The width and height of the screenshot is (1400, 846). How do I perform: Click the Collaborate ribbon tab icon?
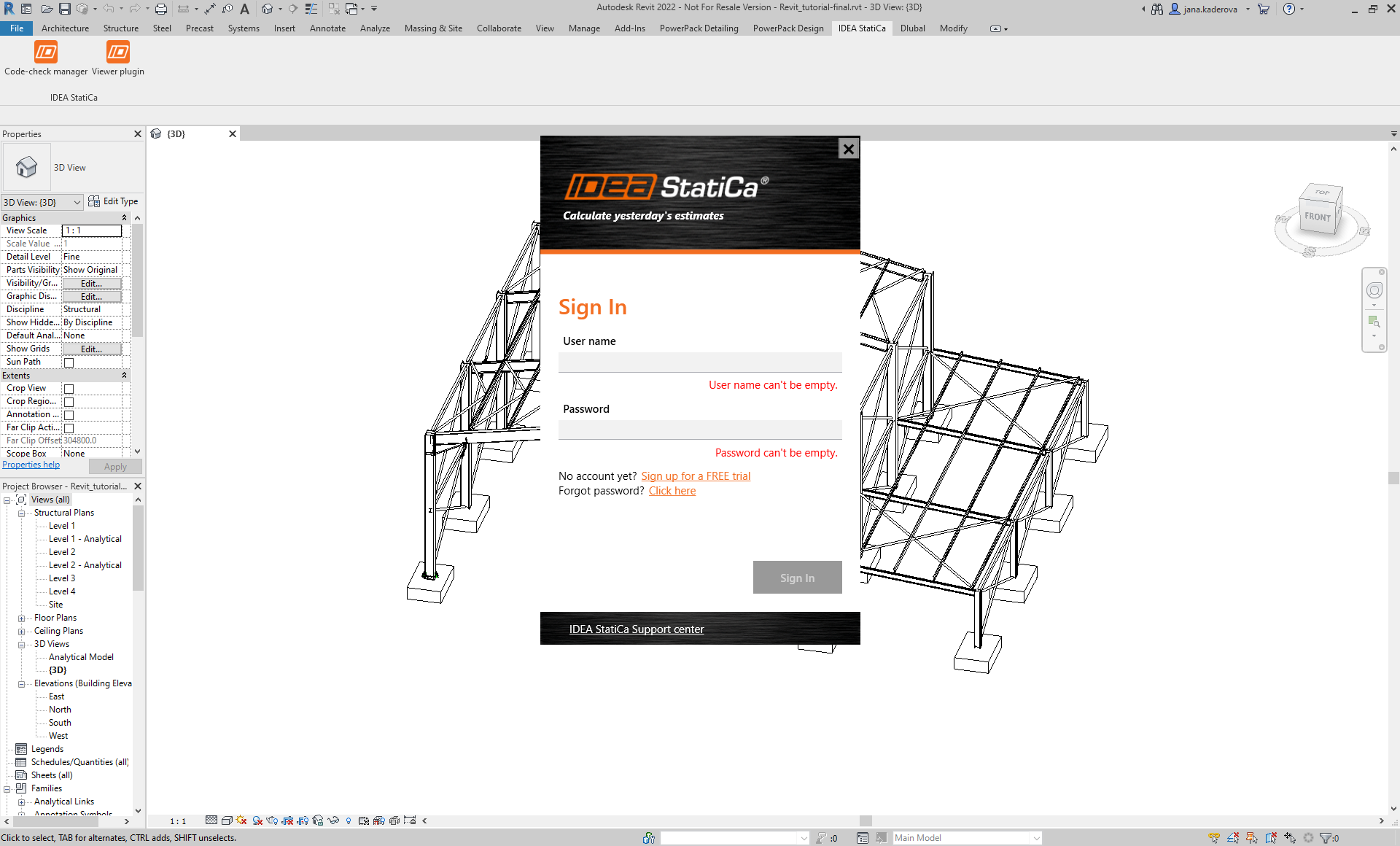(x=498, y=28)
